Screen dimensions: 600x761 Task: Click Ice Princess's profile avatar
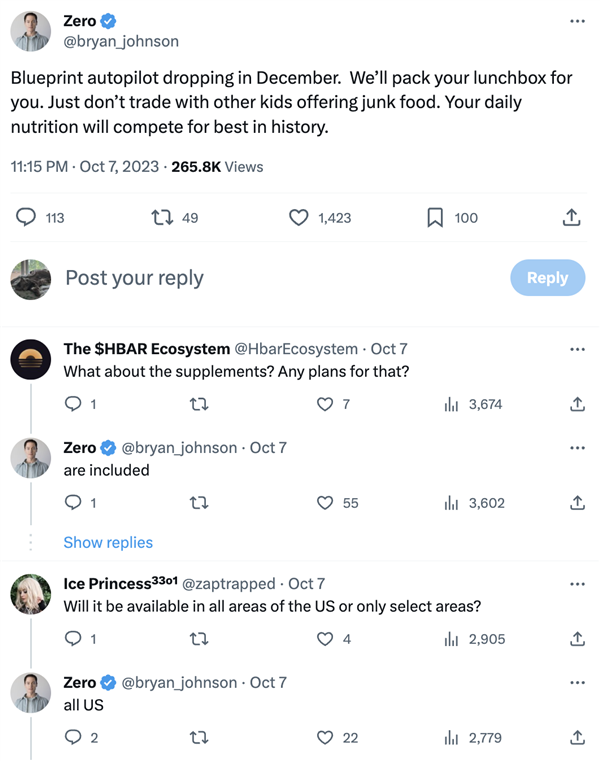click(x=31, y=594)
